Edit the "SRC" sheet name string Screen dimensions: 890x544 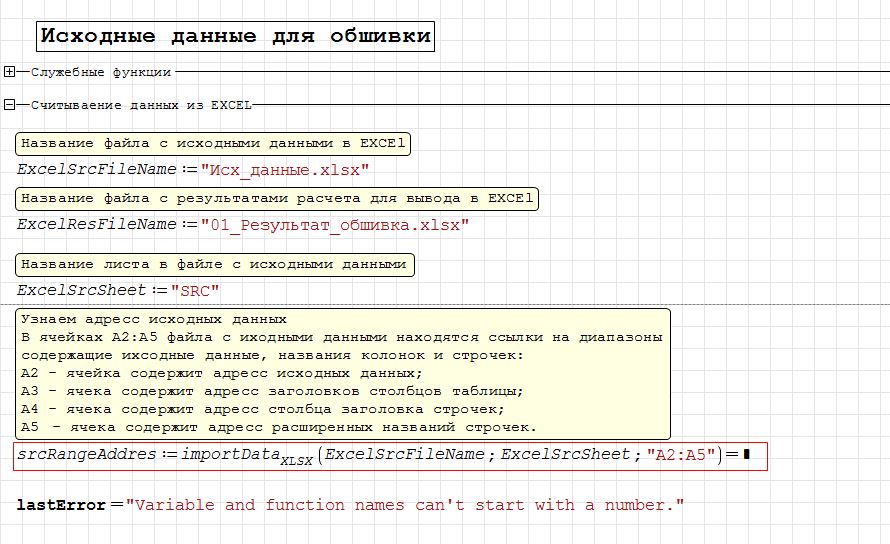pyautogui.click(x=195, y=291)
